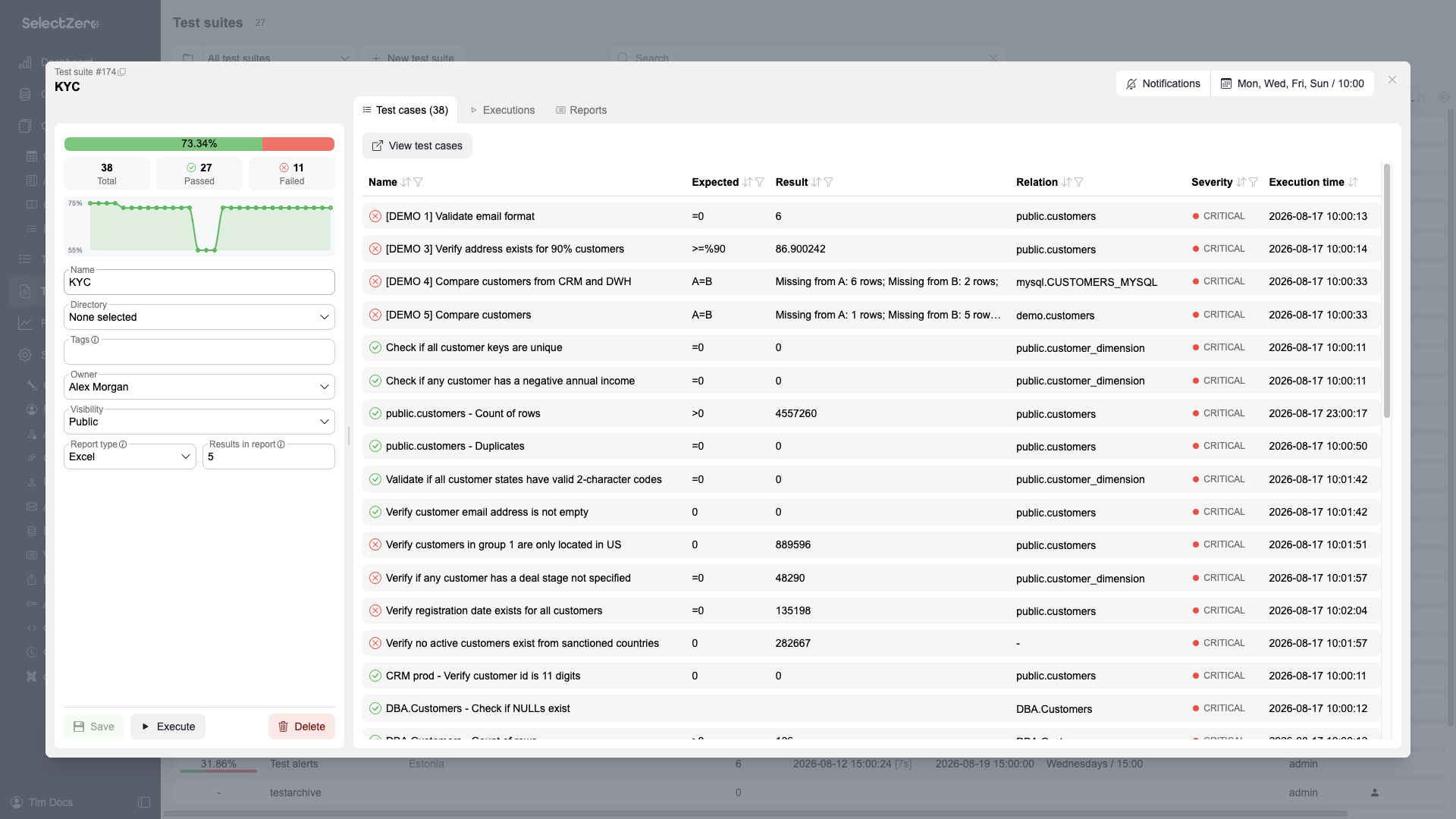Switch to Reports tab

581,110
